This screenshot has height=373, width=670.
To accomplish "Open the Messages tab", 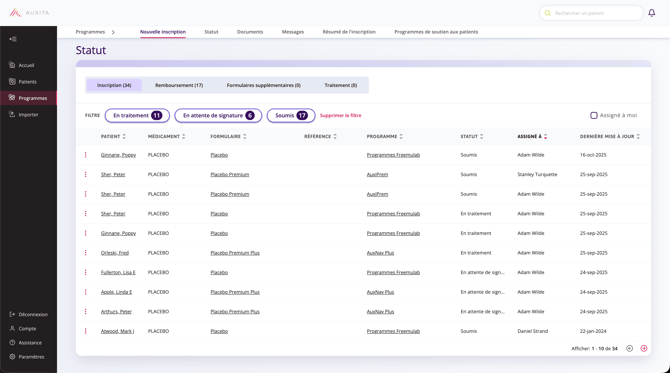I will pos(293,32).
